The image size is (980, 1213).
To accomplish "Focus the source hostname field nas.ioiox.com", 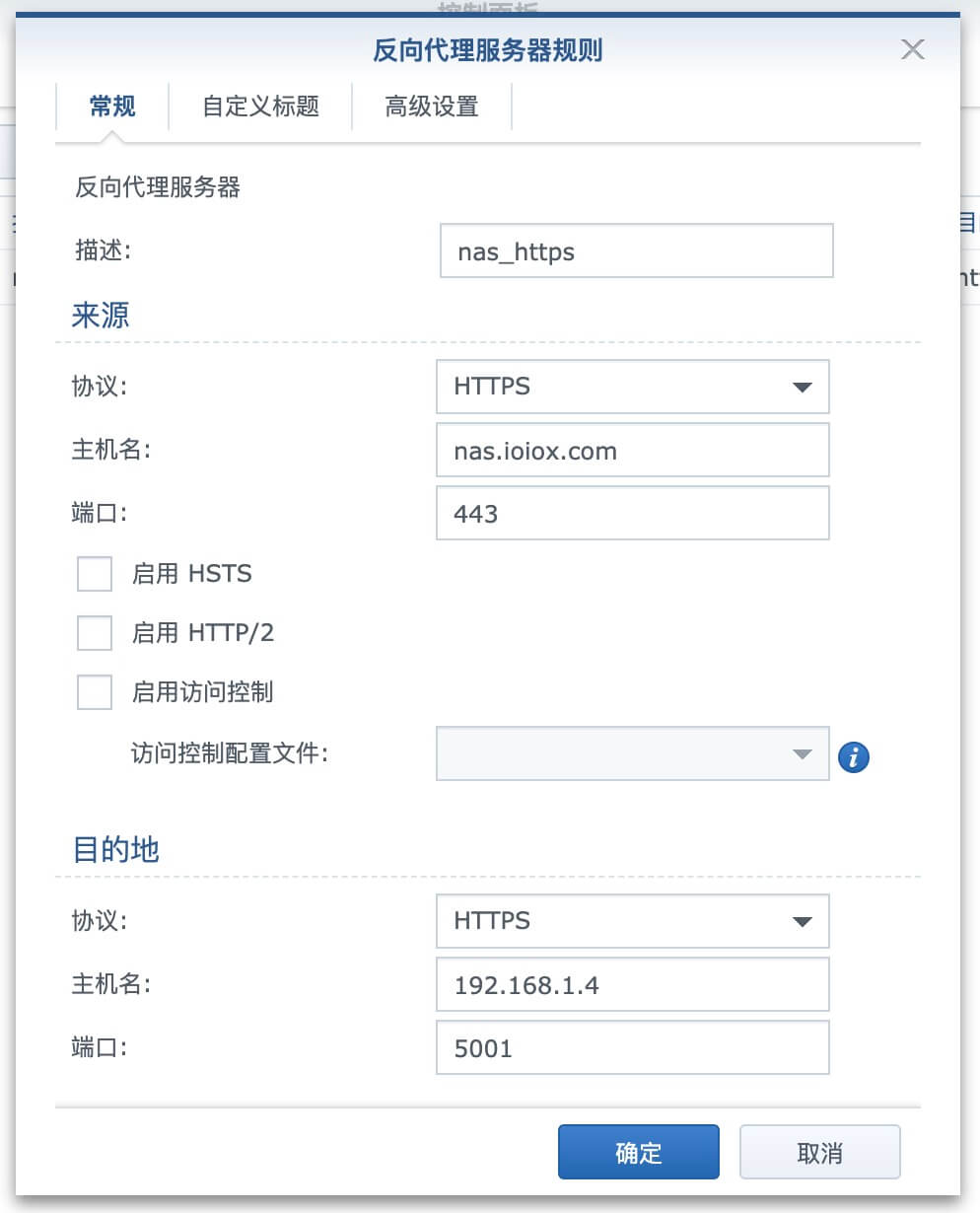I will coord(632,451).
